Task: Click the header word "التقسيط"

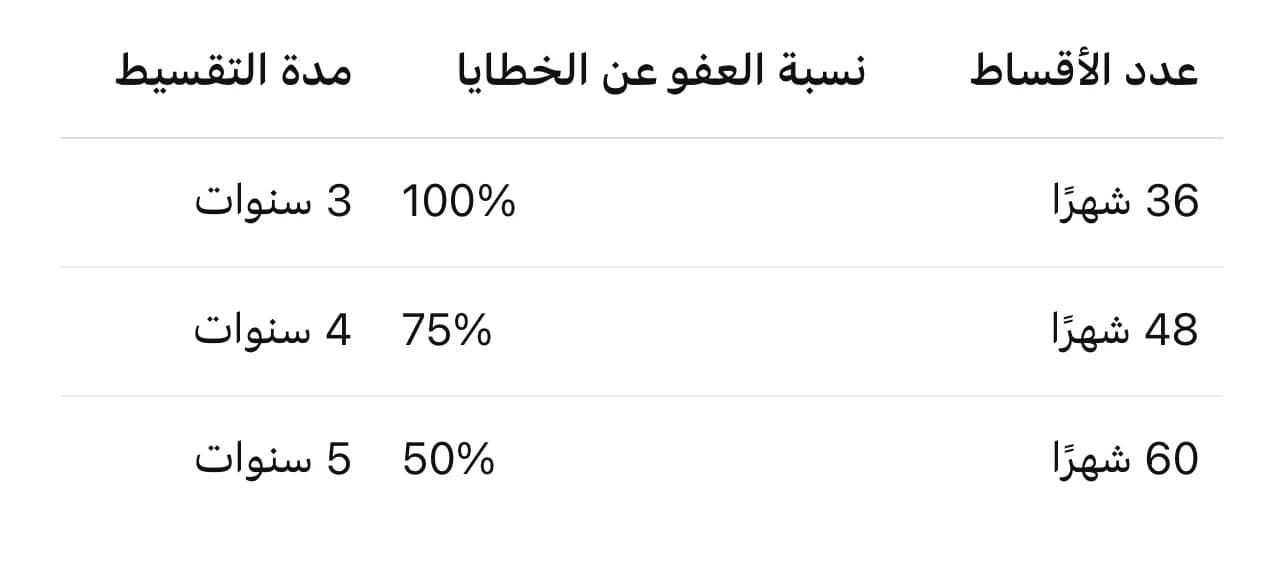Action: 186,72
